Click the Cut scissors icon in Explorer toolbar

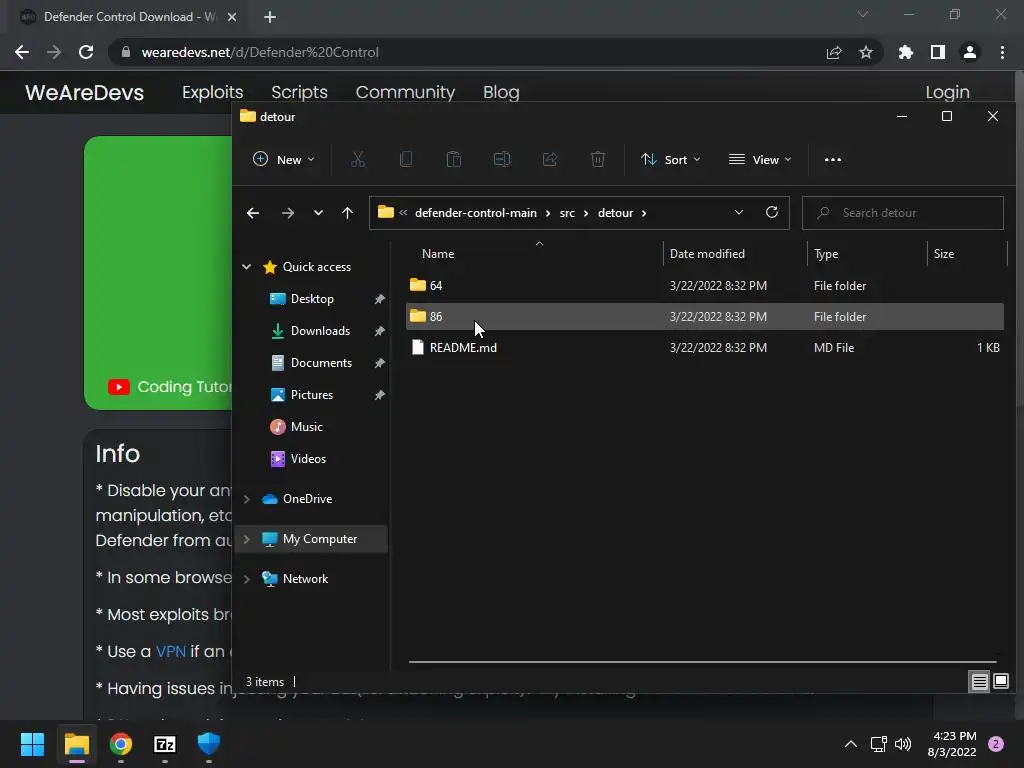click(358, 159)
